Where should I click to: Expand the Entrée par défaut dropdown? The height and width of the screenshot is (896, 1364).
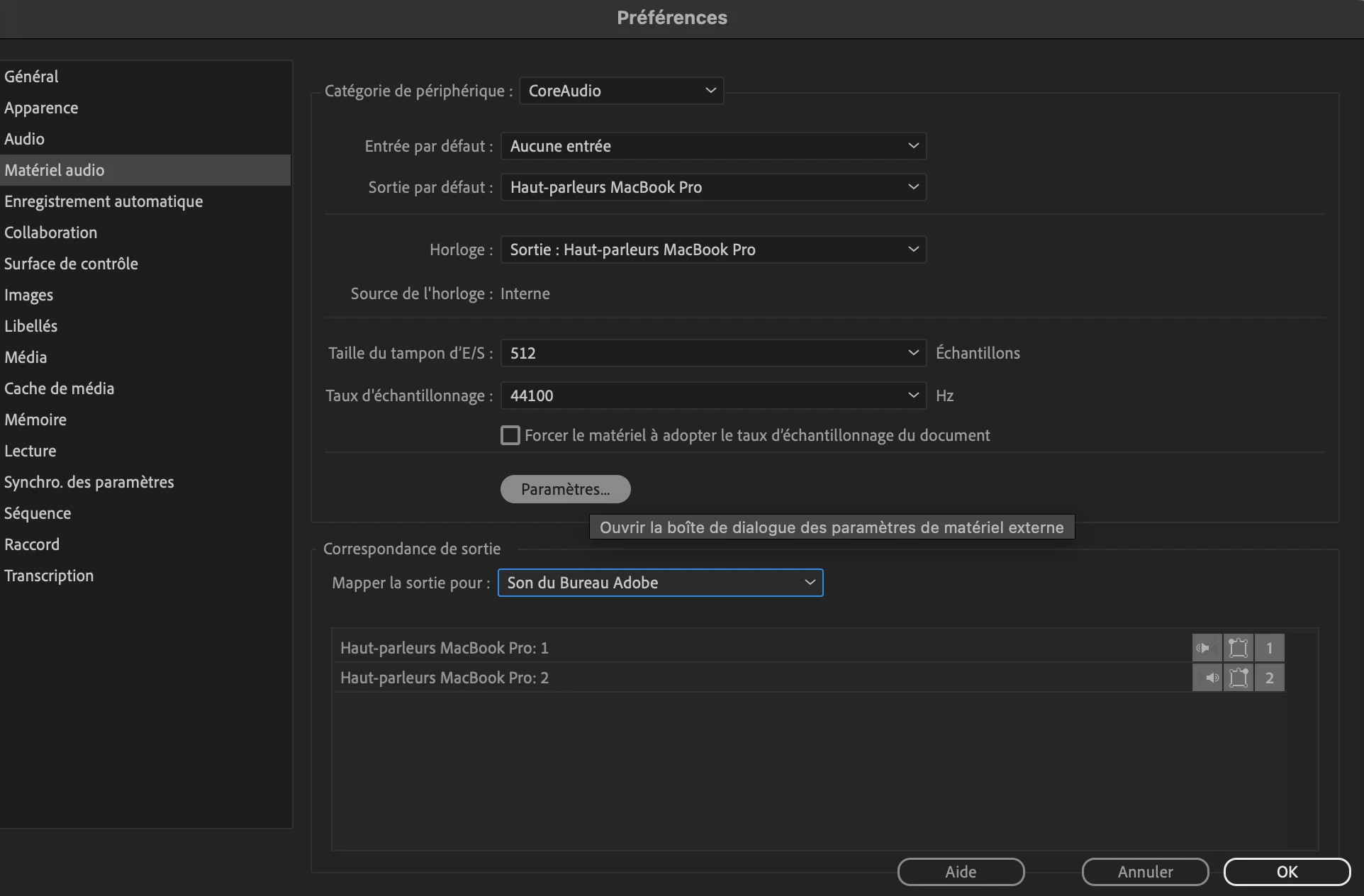click(713, 146)
